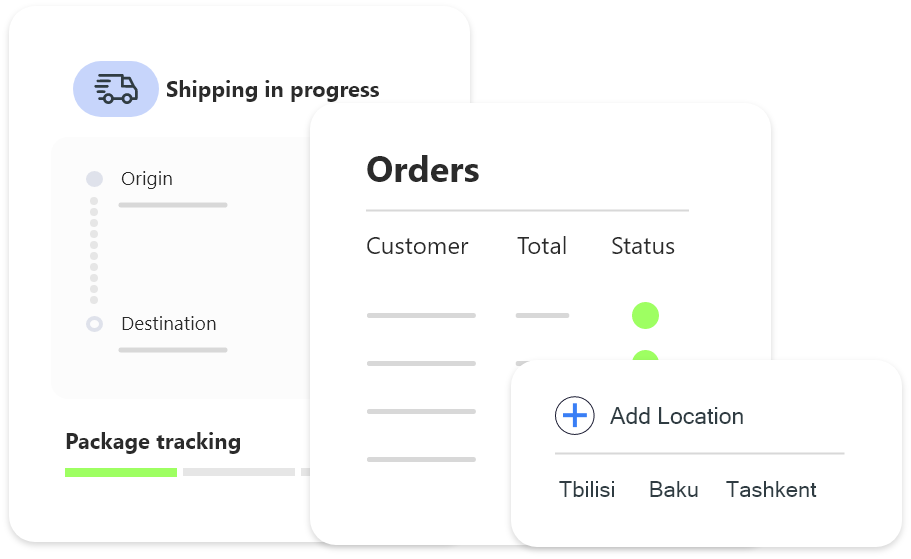This screenshot has height=559, width=911.
Task: Click the first customer row placeholder
Action: [421, 316]
